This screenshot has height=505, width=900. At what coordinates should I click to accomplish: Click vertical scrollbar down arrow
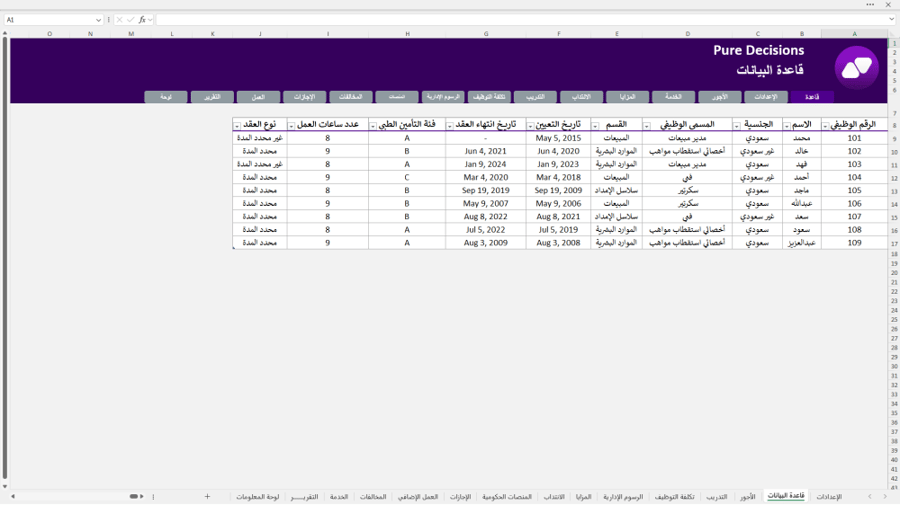pyautogui.click(x=5, y=487)
